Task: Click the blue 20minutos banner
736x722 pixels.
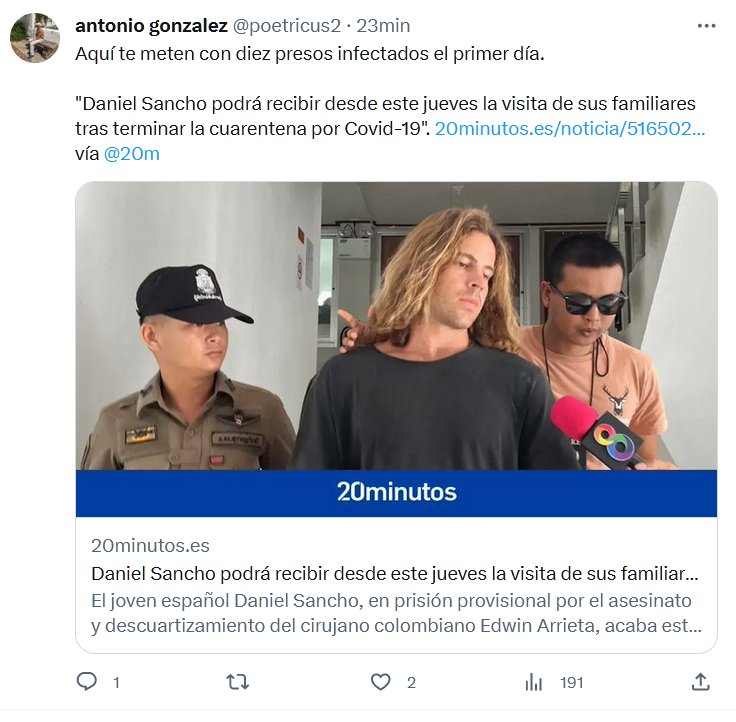Action: 396,493
